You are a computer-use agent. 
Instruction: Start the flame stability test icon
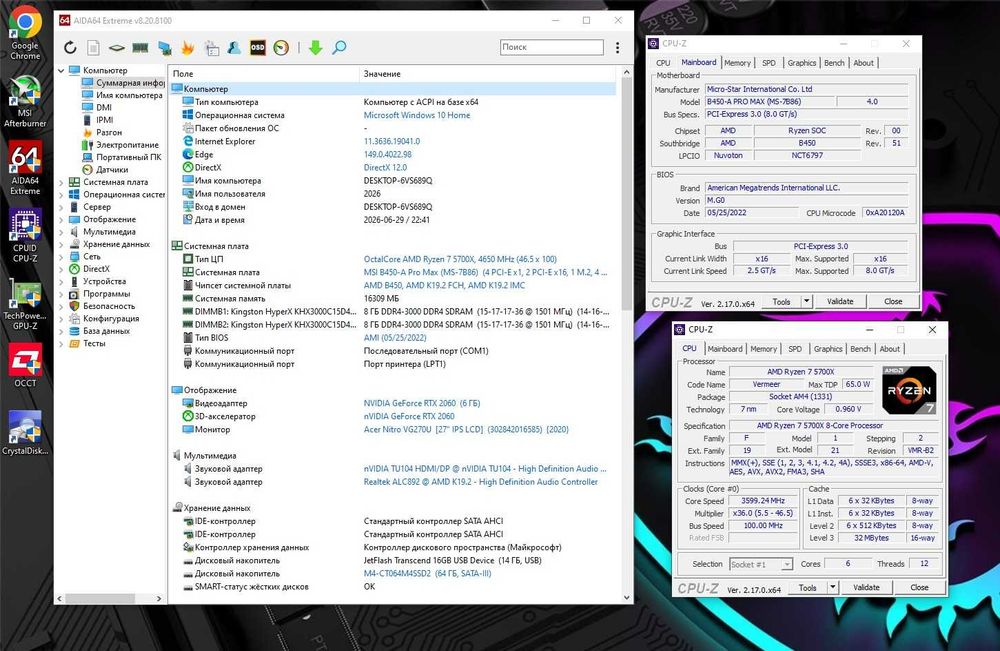tap(188, 47)
